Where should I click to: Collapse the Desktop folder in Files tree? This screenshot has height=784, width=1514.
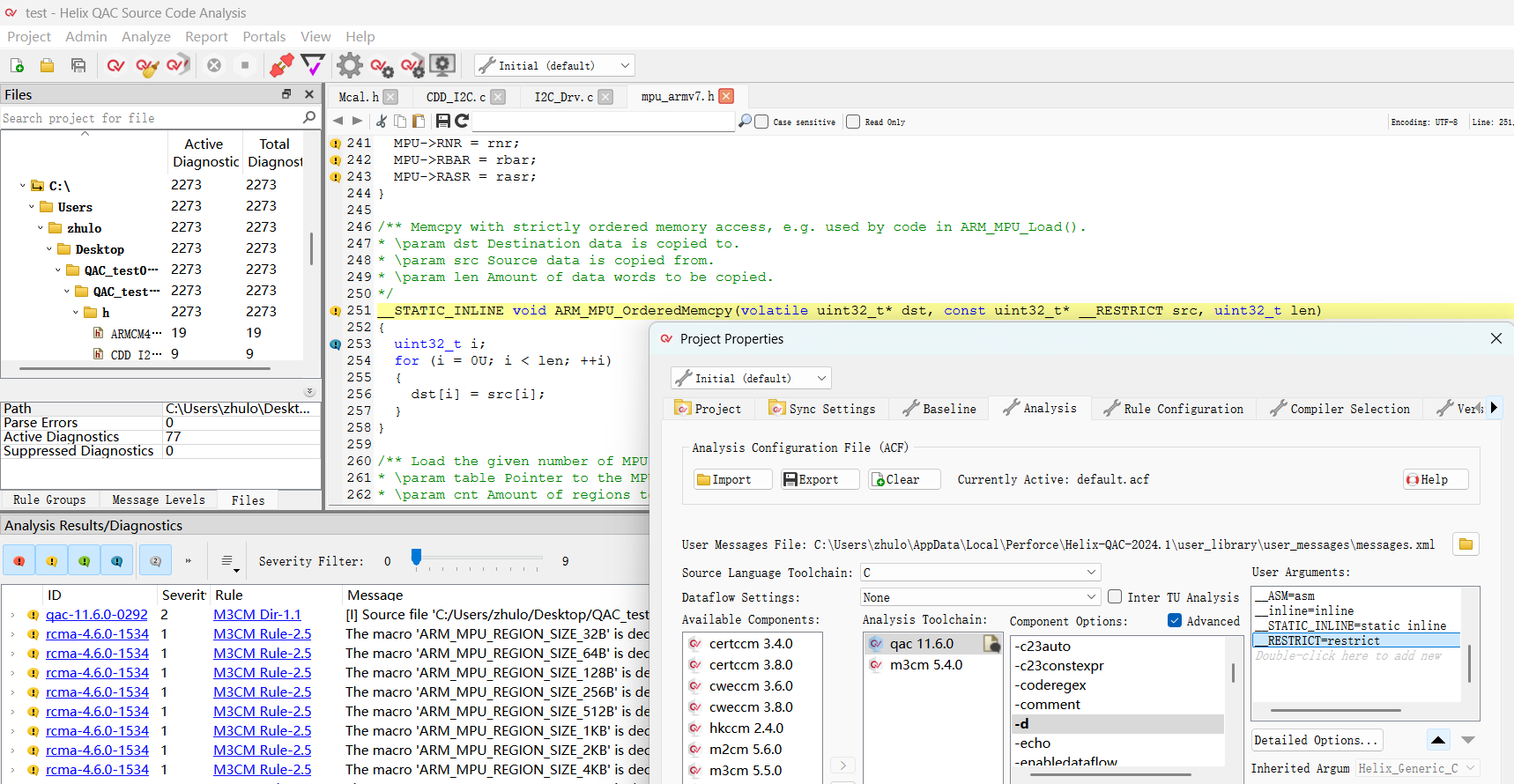point(49,249)
